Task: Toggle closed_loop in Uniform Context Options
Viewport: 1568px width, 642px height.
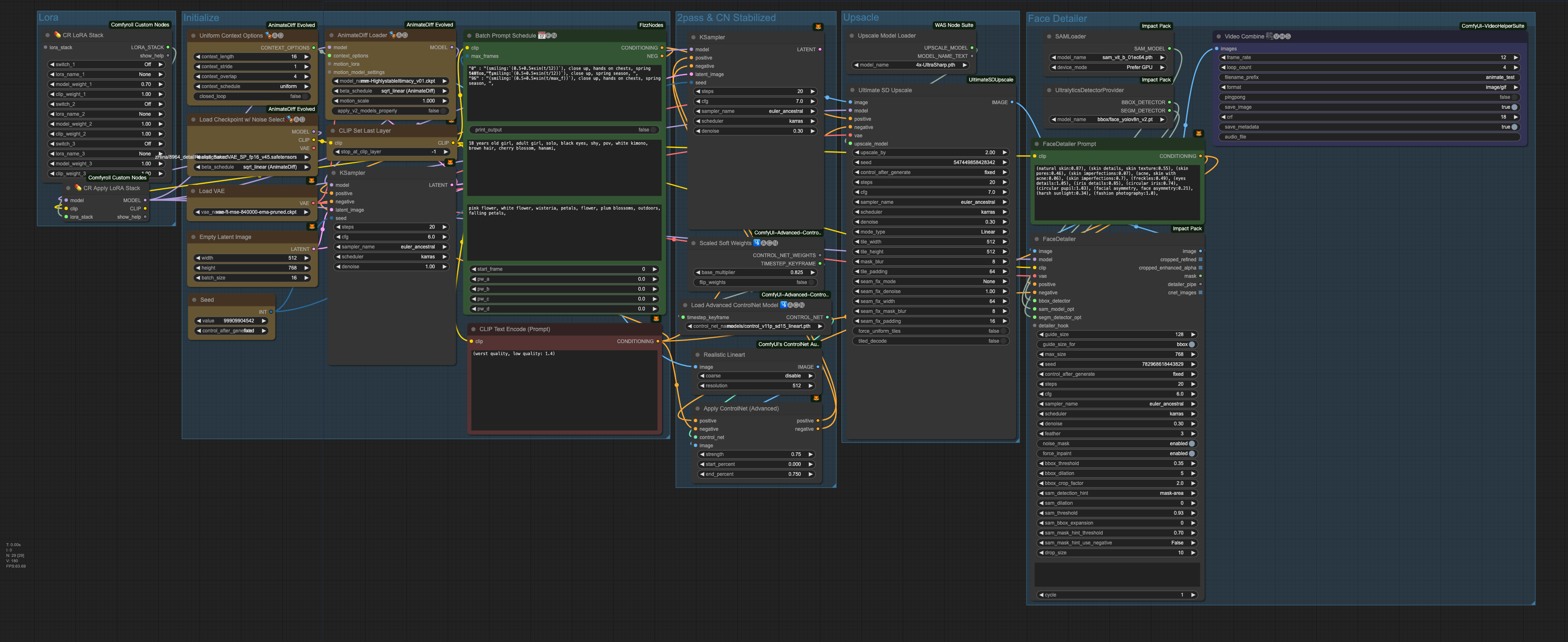Action: [x=306, y=96]
